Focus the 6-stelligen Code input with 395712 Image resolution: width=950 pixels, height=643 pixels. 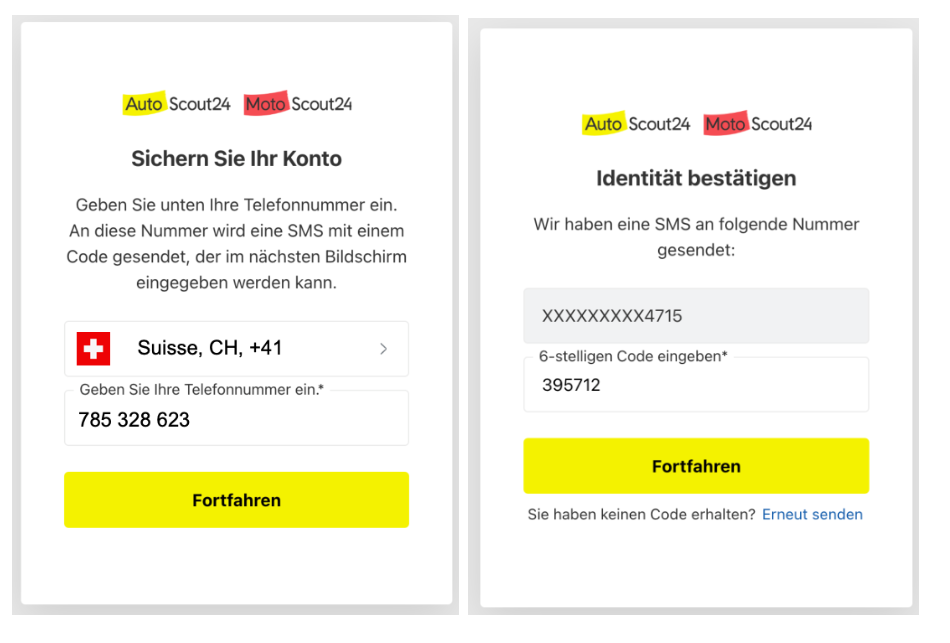point(696,385)
